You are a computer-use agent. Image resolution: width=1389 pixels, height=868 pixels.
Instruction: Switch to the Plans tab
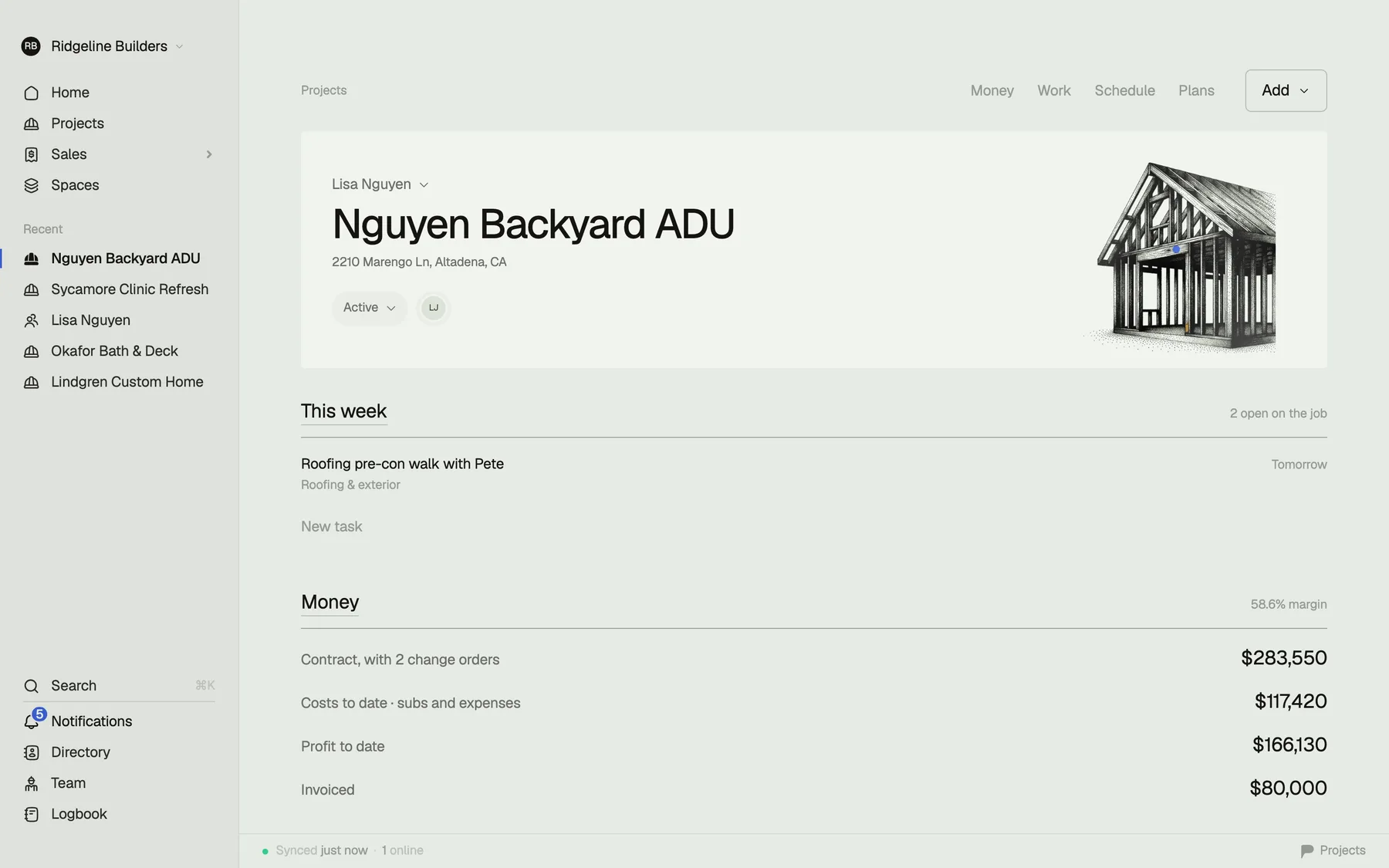(x=1196, y=91)
